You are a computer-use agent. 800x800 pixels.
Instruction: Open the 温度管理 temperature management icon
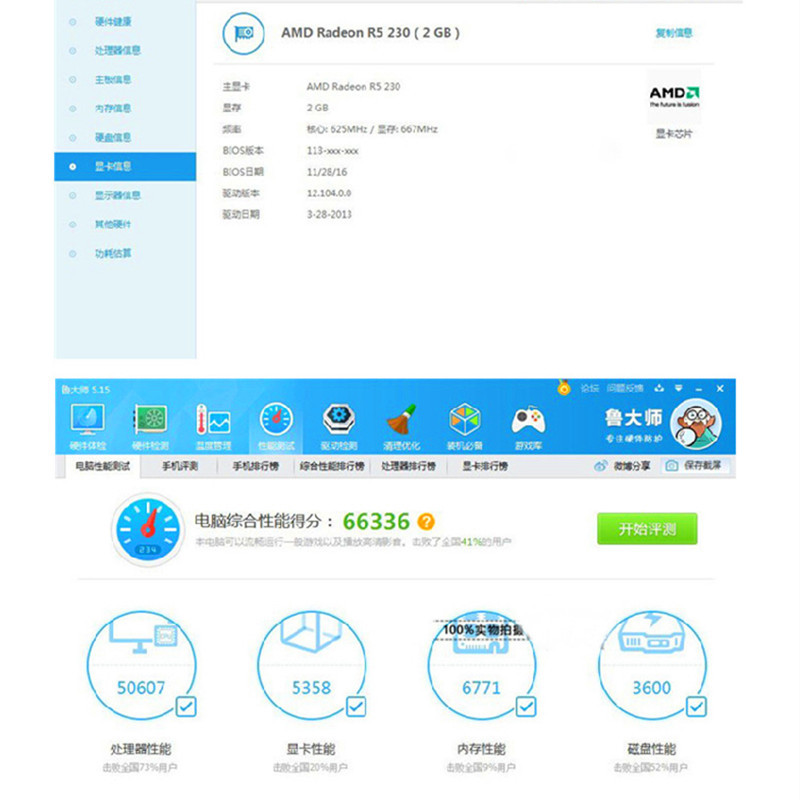[x=213, y=427]
